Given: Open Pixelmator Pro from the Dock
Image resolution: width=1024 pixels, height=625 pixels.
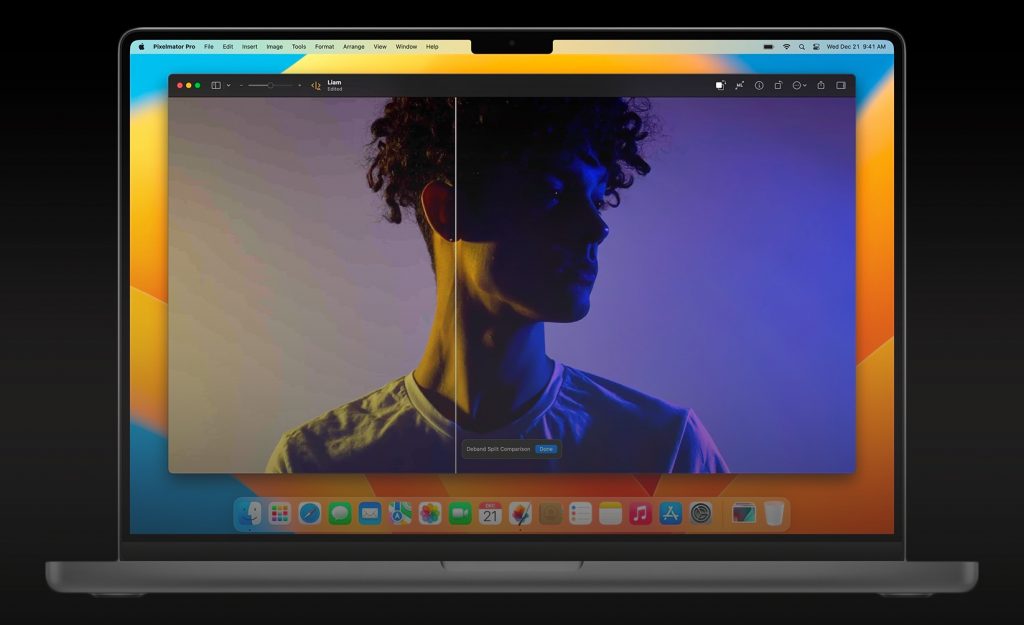Looking at the screenshot, I should [x=521, y=513].
